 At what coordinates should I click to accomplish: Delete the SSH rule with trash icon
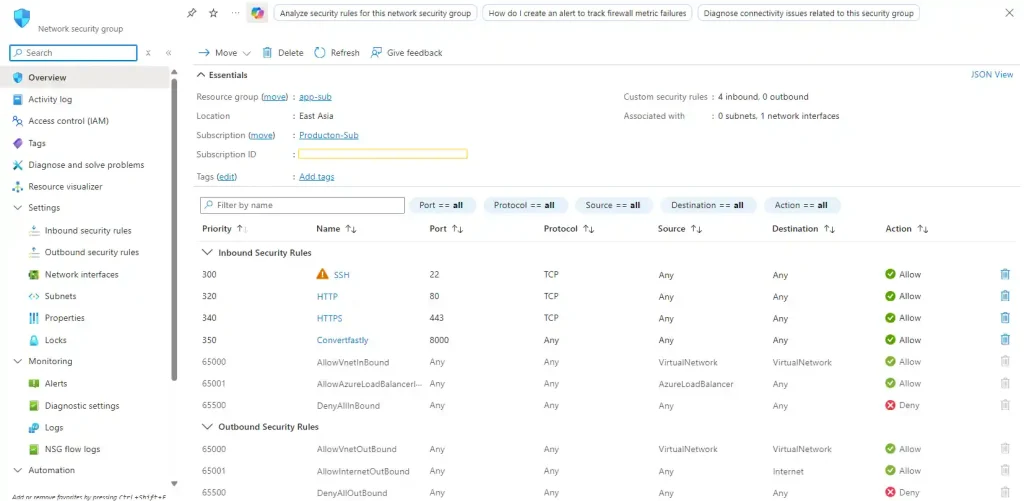pyautogui.click(x=1004, y=274)
